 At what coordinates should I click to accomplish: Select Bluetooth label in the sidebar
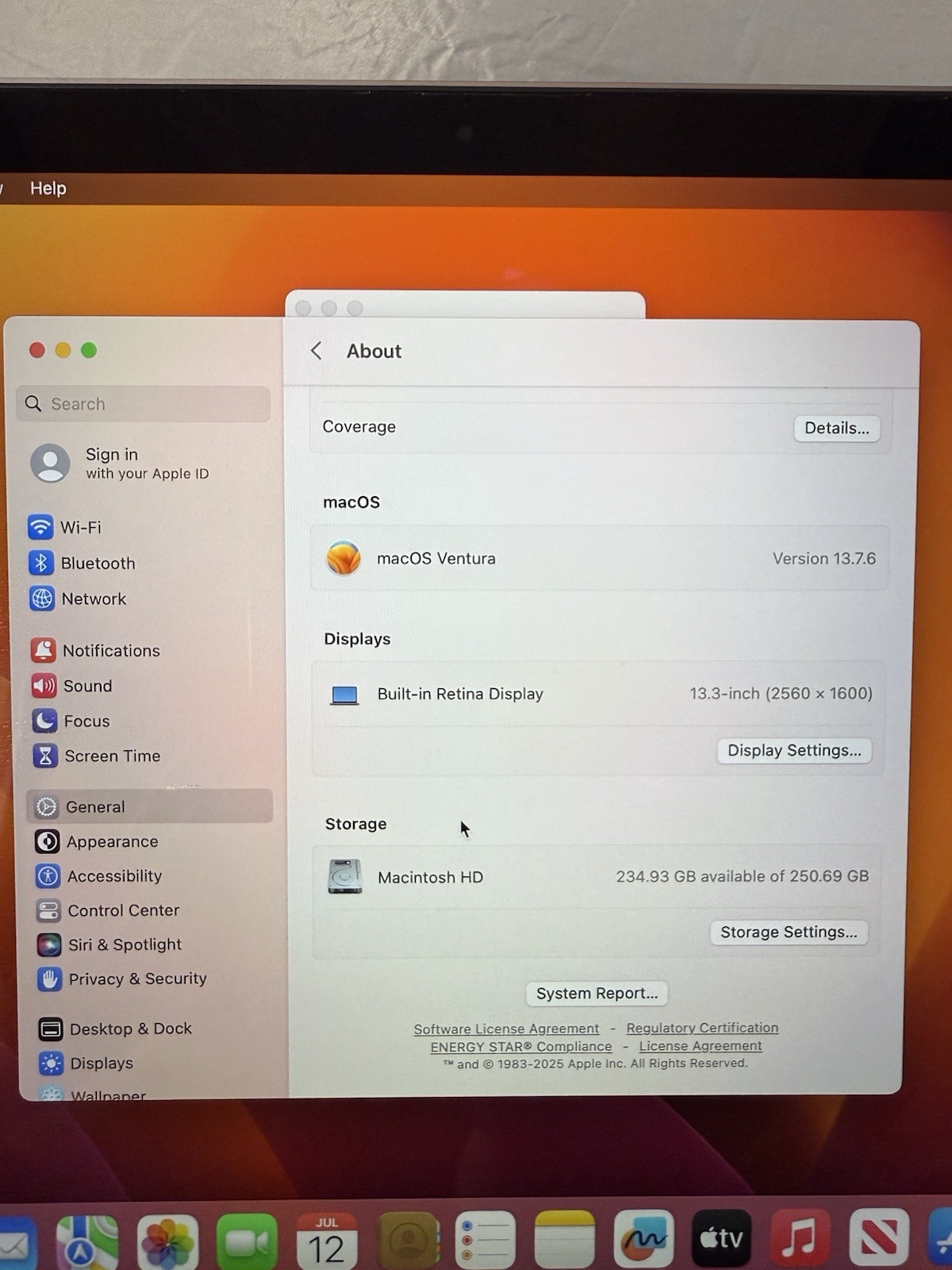pyautogui.click(x=98, y=564)
